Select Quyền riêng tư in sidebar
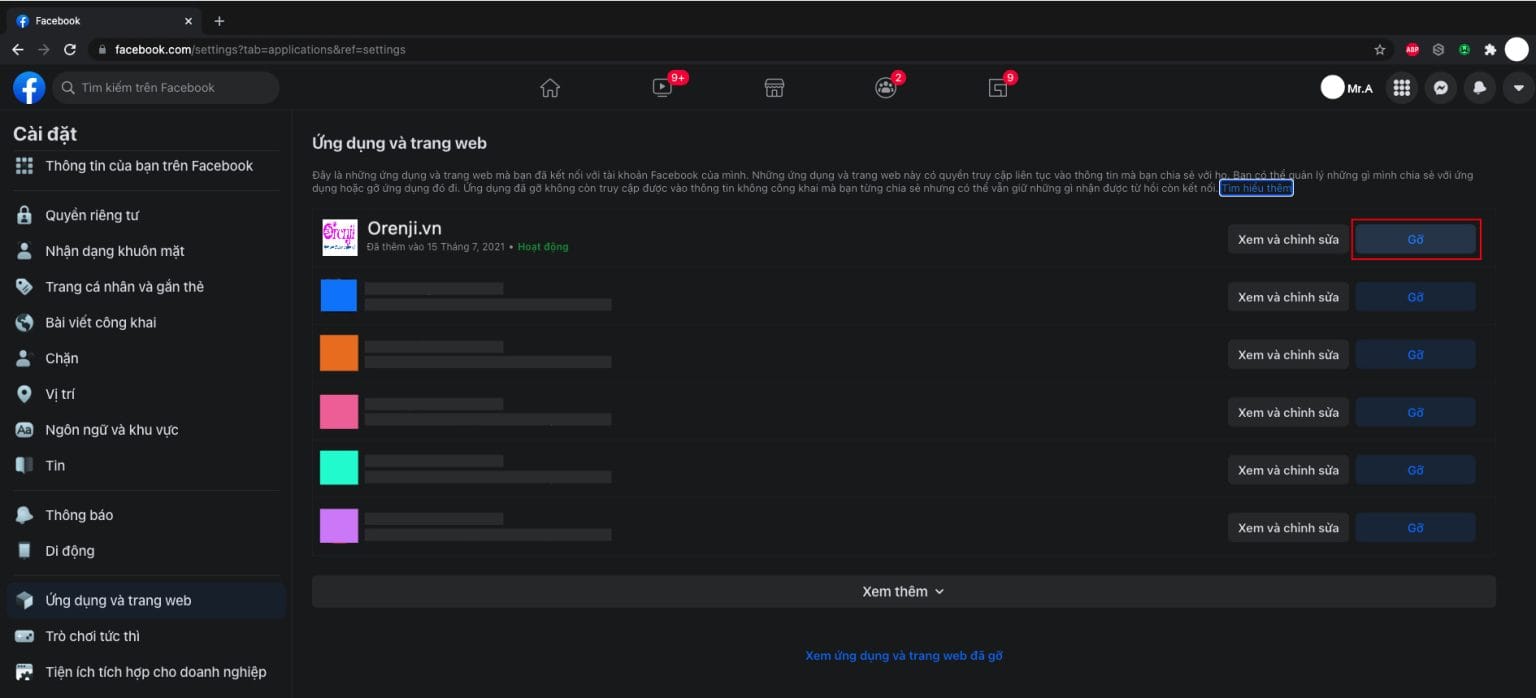 point(92,215)
